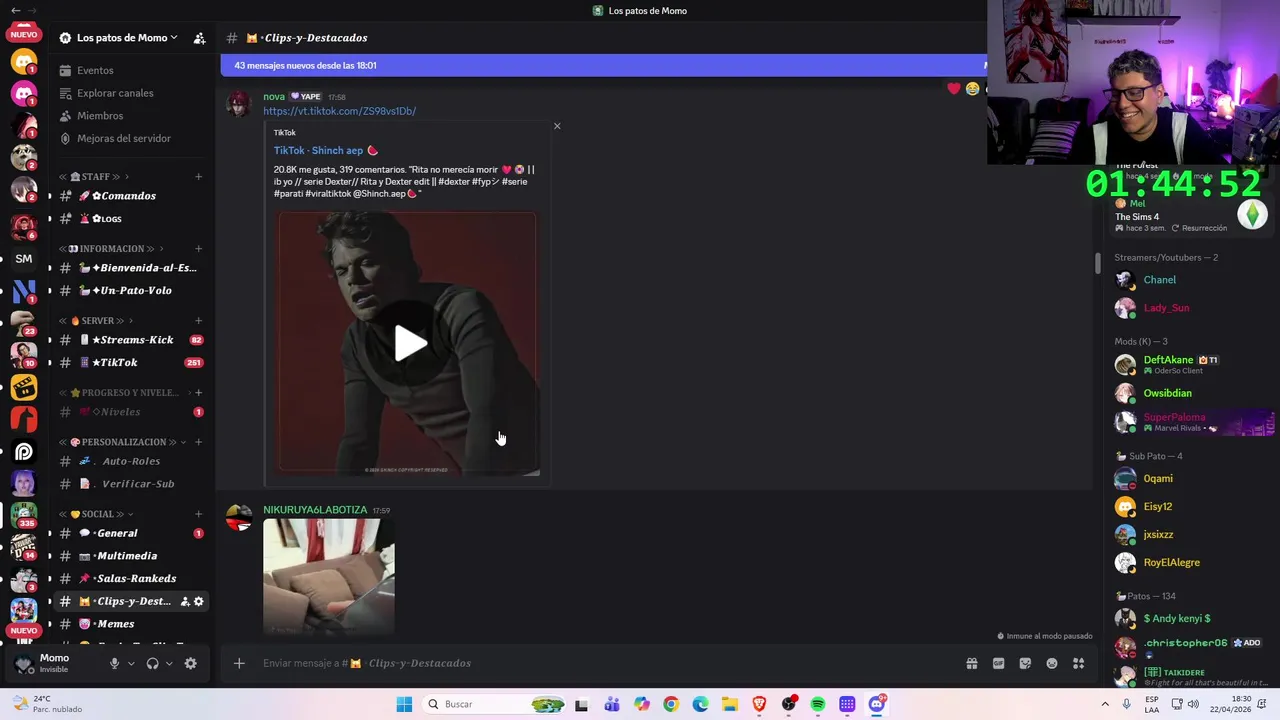Dismiss the TikTok embed with X

pos(557,126)
